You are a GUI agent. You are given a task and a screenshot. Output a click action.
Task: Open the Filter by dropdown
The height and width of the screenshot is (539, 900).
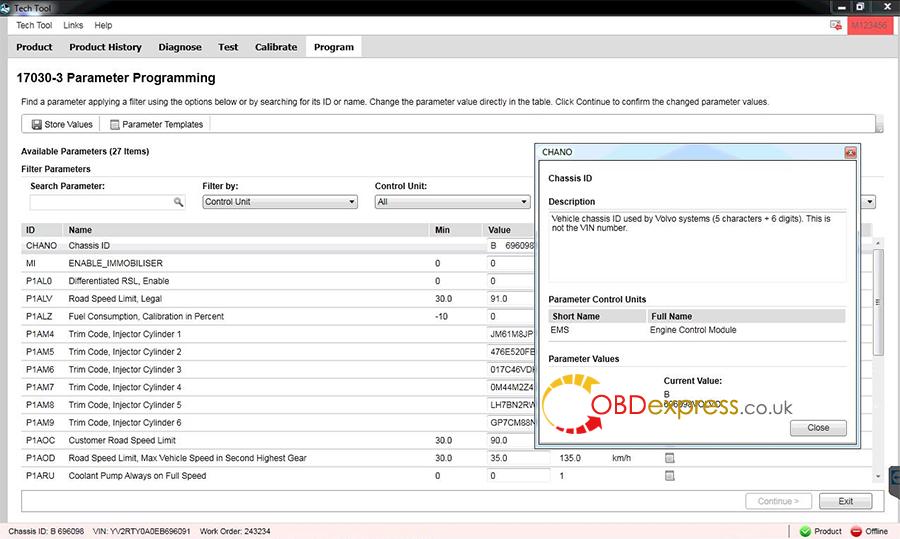(279, 202)
